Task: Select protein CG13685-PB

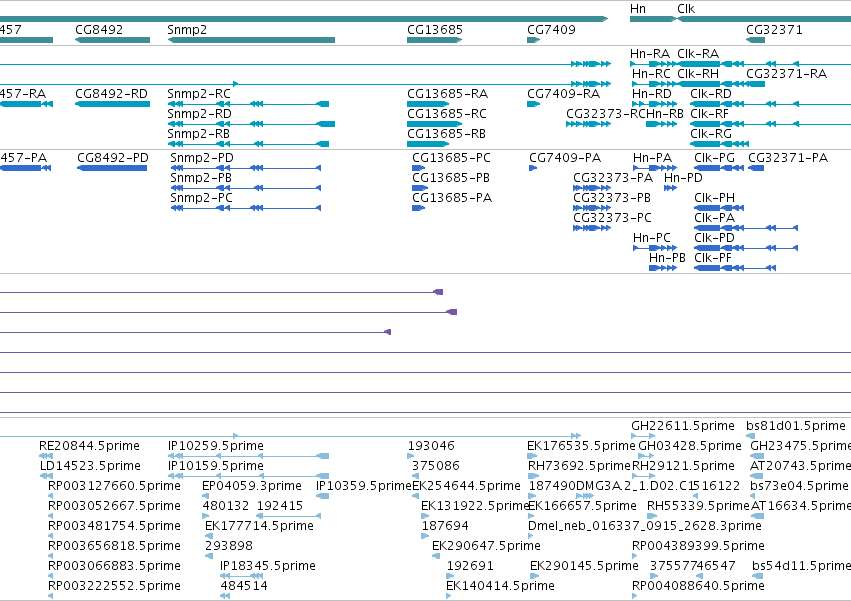Action: pos(451,178)
